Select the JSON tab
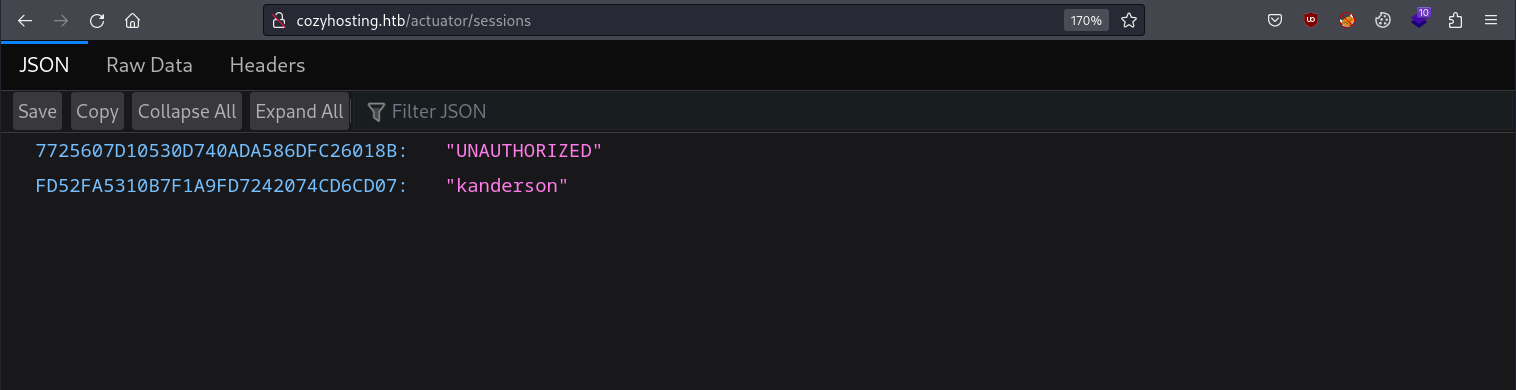 [x=44, y=65]
